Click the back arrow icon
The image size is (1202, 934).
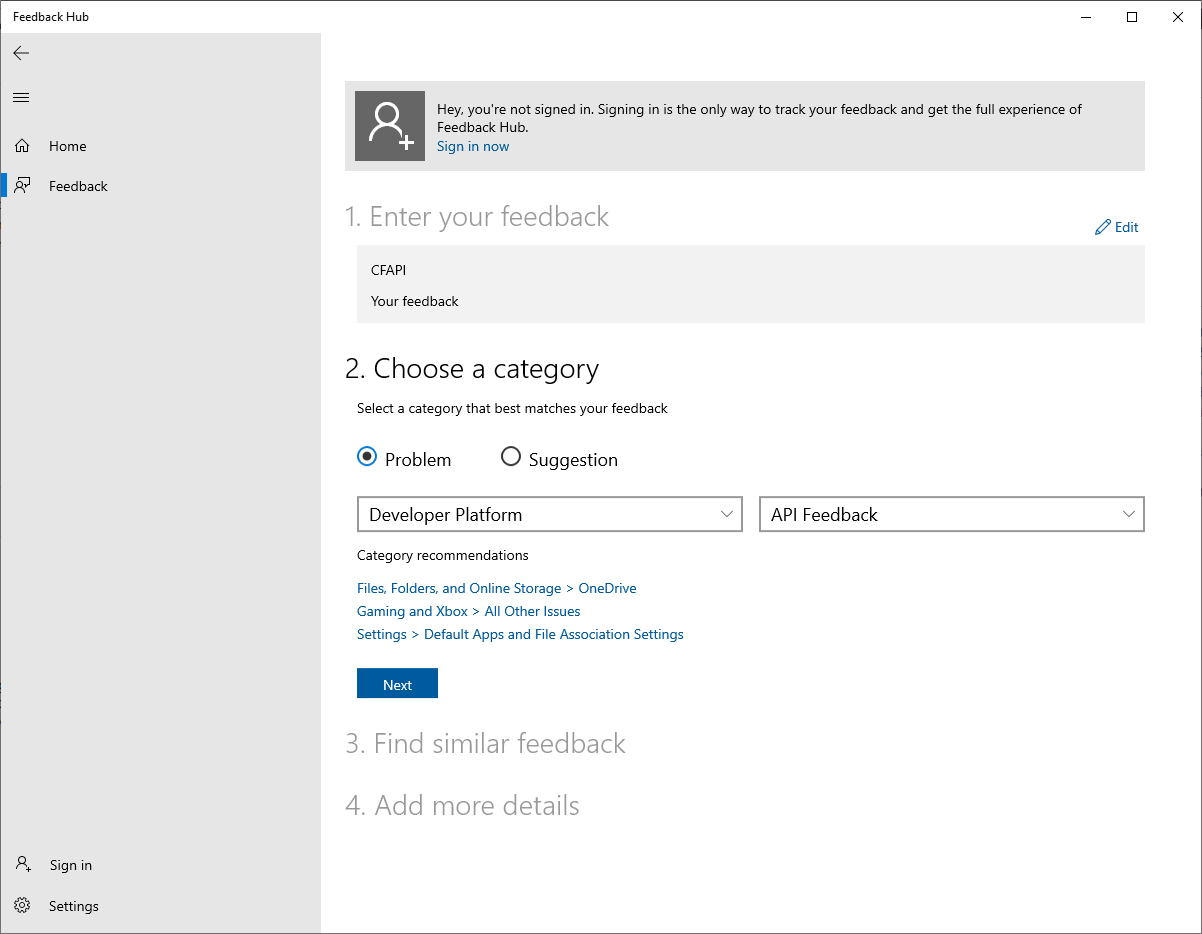[x=21, y=53]
